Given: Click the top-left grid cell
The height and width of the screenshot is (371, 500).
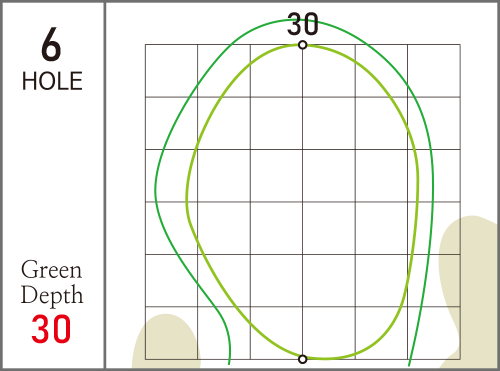Looking at the screenshot, I should [171, 71].
